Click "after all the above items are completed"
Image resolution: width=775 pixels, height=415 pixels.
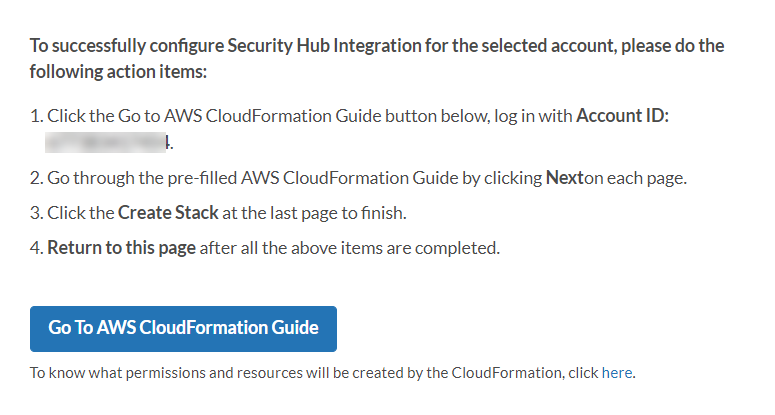(x=349, y=247)
